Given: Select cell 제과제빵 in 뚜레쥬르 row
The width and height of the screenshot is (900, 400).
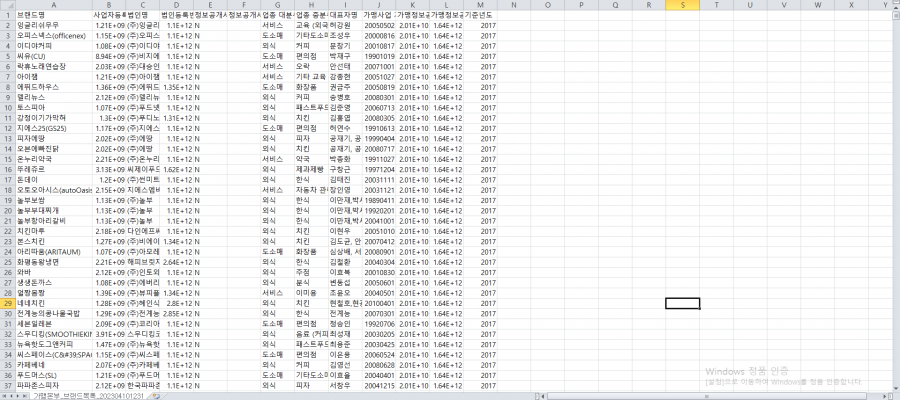Looking at the screenshot, I should coord(311,169).
